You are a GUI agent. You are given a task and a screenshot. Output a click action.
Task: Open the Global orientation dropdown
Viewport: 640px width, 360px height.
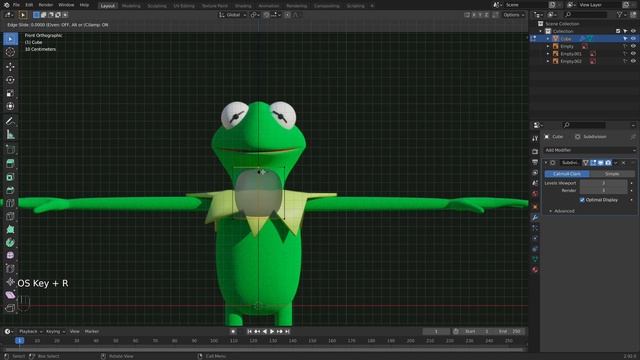(233, 15)
